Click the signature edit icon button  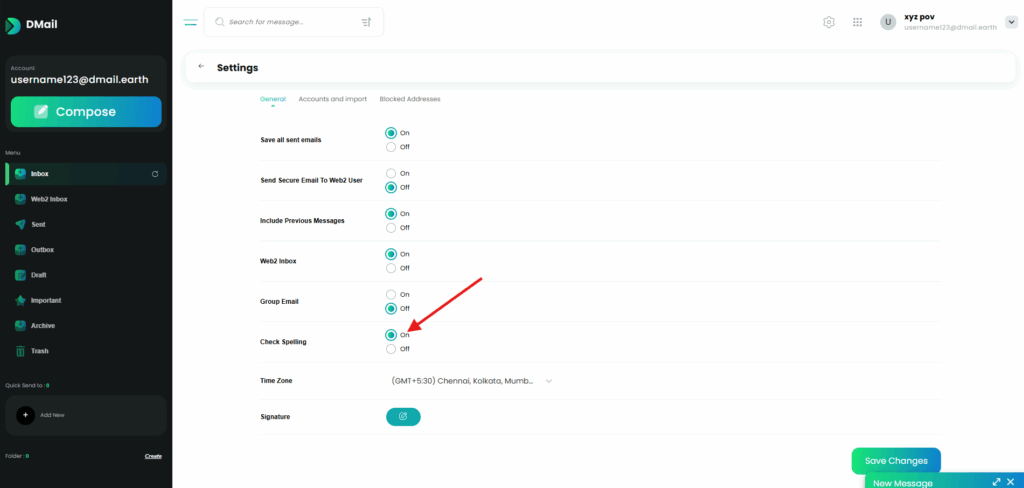[x=403, y=416]
